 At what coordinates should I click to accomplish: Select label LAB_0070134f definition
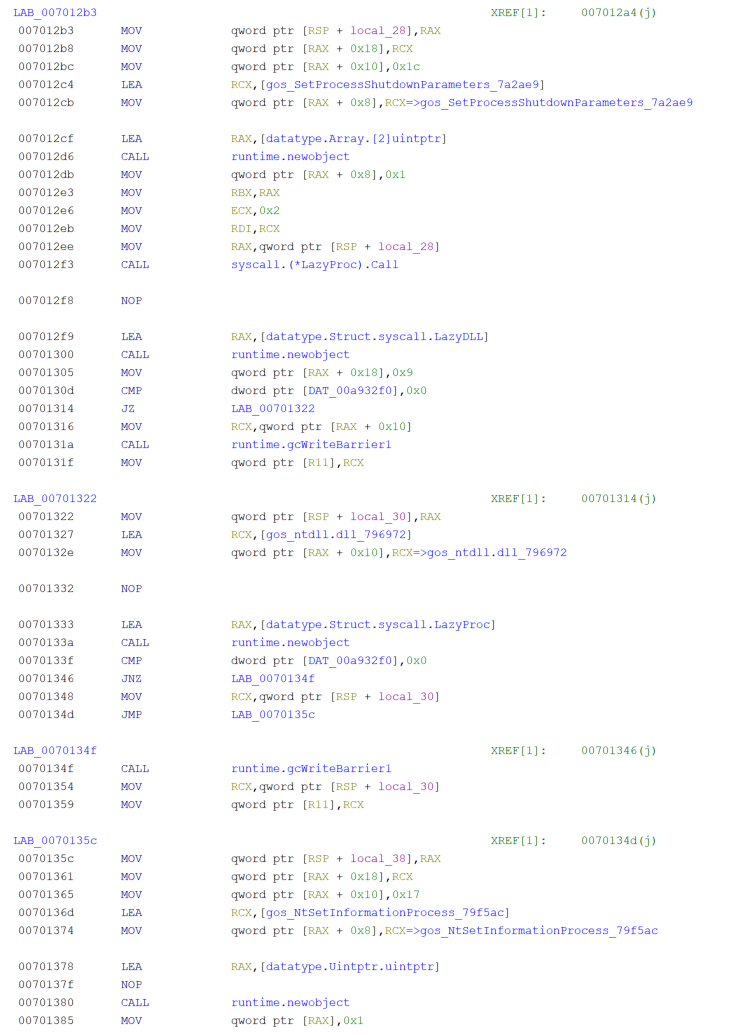(55, 751)
